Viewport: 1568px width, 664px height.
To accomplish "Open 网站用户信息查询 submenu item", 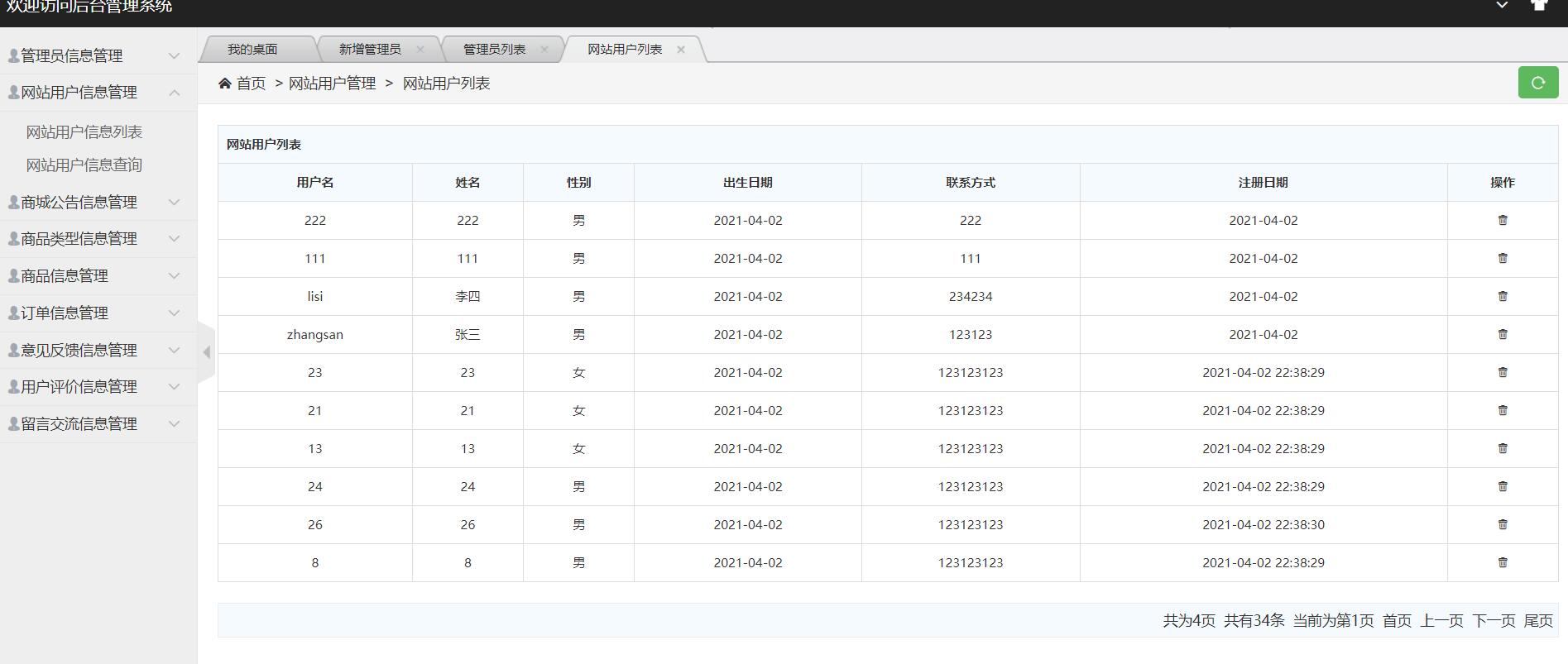I will 84,165.
